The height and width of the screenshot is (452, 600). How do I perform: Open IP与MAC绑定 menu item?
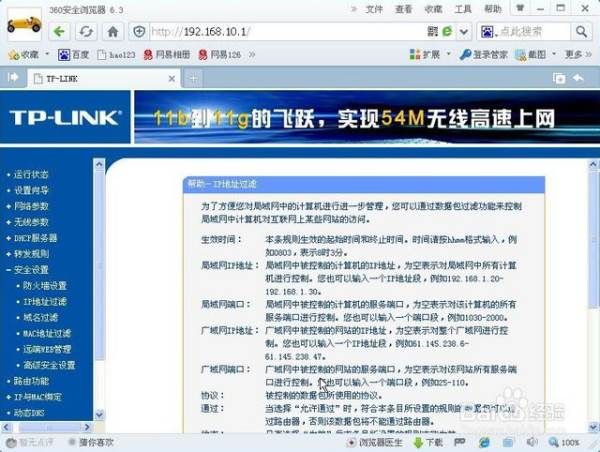[38, 397]
